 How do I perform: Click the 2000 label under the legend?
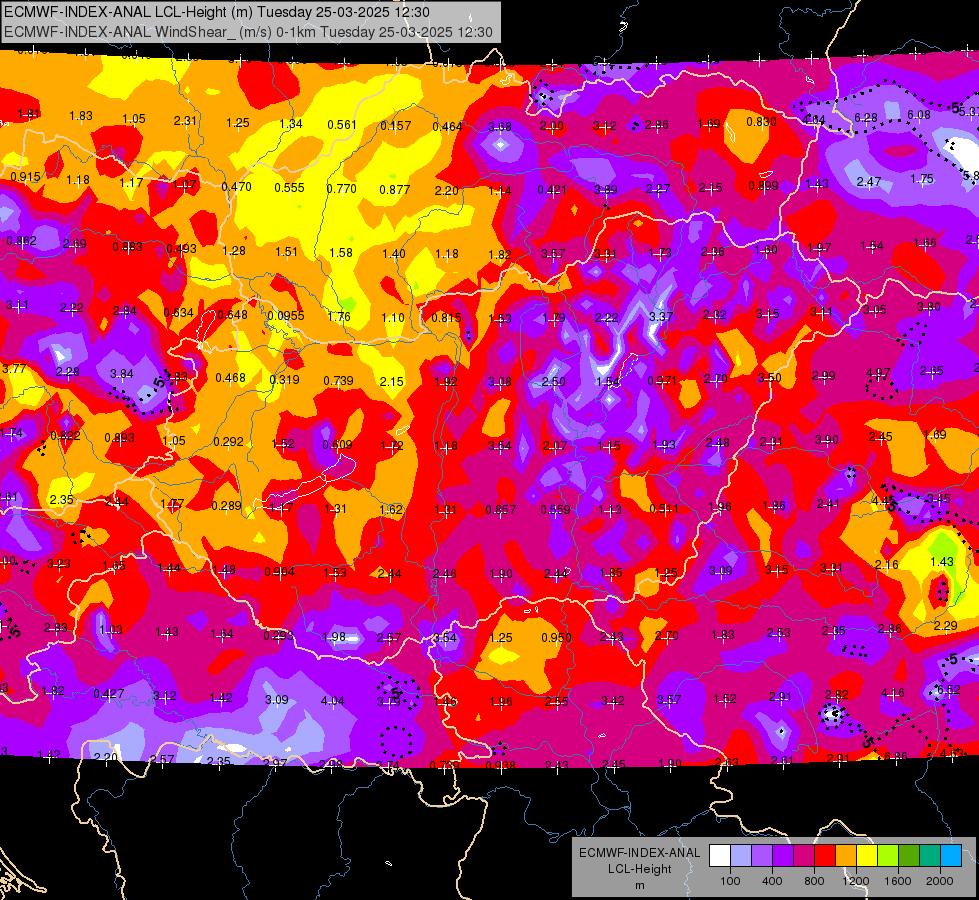tap(940, 881)
